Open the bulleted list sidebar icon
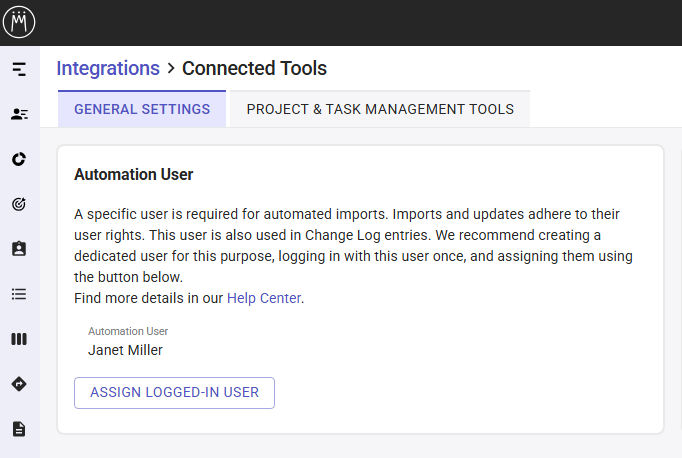The image size is (682, 458). [x=19, y=294]
